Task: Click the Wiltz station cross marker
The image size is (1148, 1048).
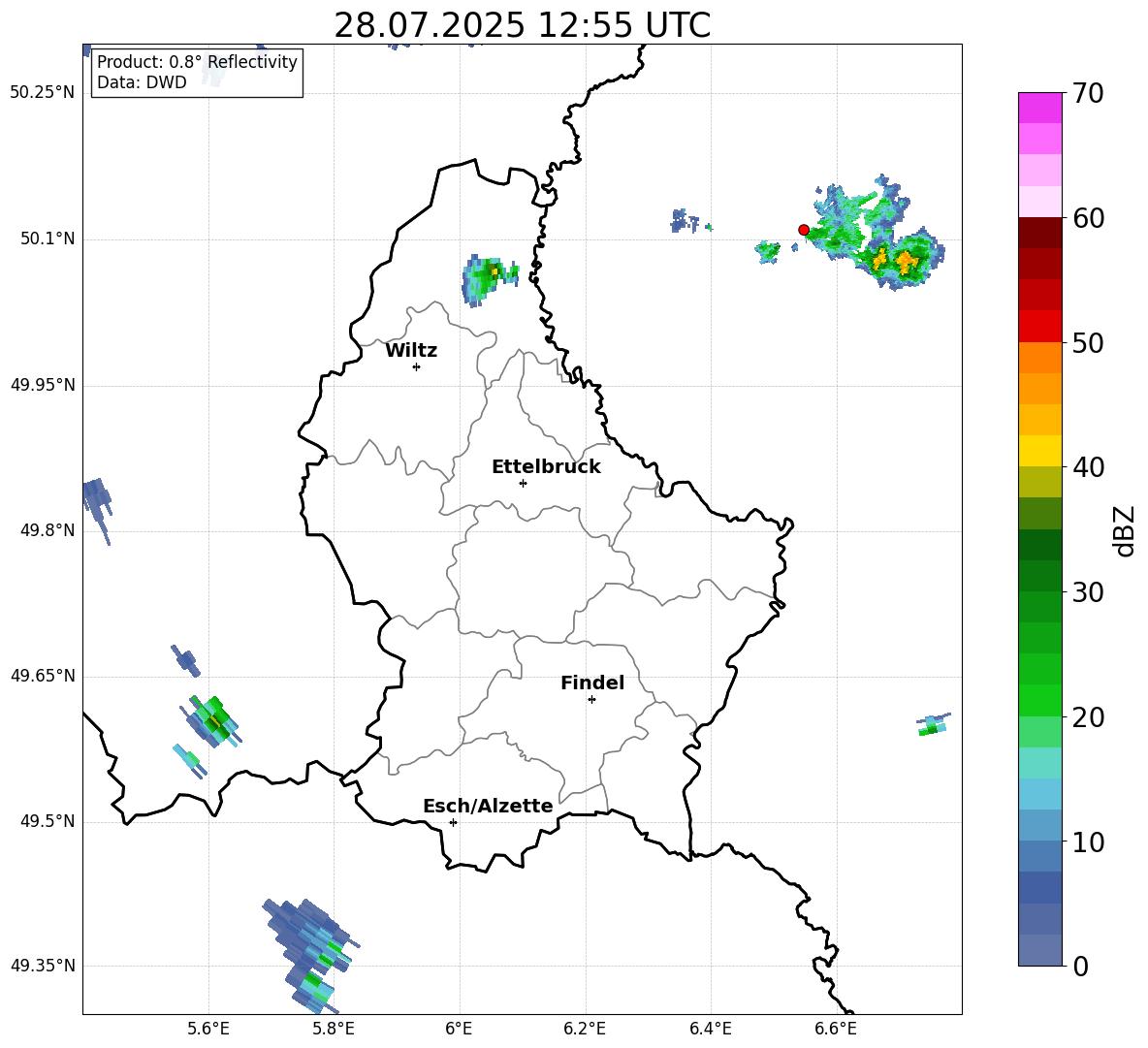Action: [417, 366]
